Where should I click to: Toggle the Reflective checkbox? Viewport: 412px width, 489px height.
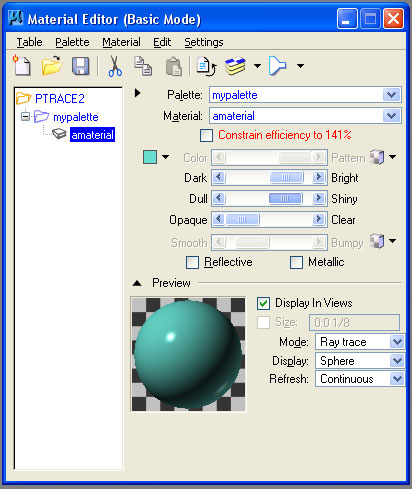click(x=192, y=262)
